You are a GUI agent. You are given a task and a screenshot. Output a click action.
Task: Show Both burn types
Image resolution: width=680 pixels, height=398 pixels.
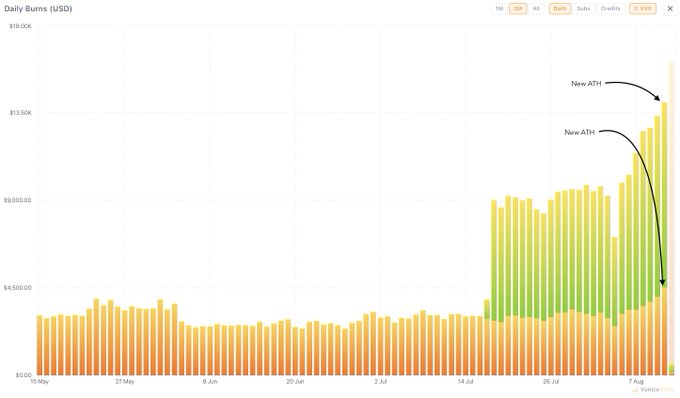click(x=560, y=9)
